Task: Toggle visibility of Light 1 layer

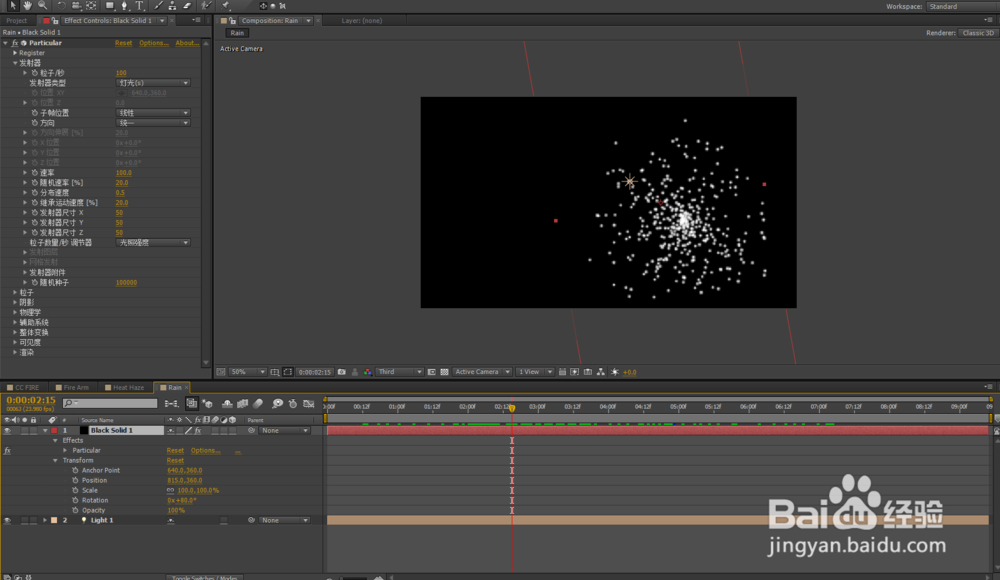Action: coord(7,520)
